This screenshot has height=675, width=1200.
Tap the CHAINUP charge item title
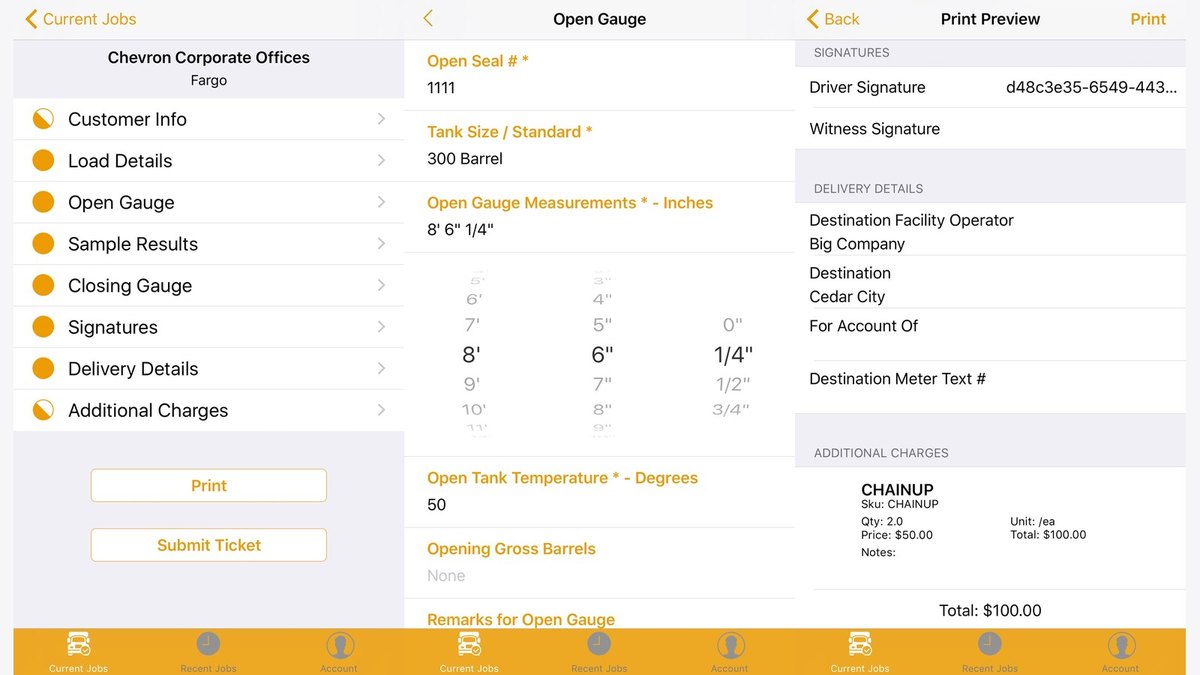897,490
